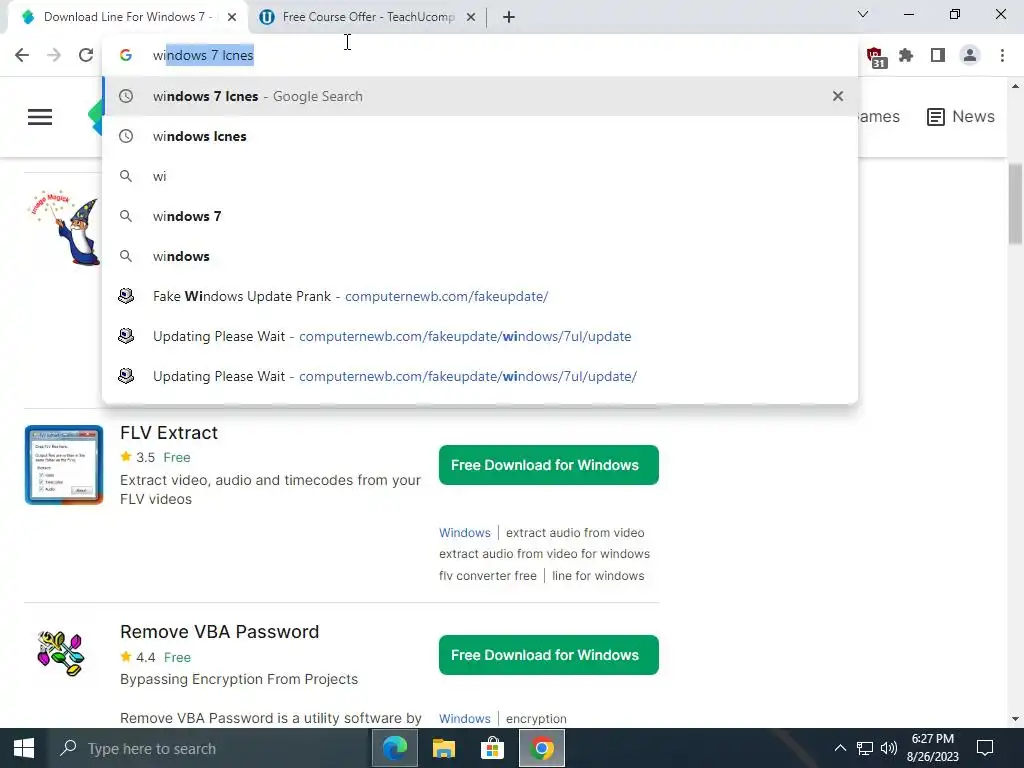The height and width of the screenshot is (768, 1024).
Task: Launch Microsoft Edge from the taskbar
Action: click(394, 748)
